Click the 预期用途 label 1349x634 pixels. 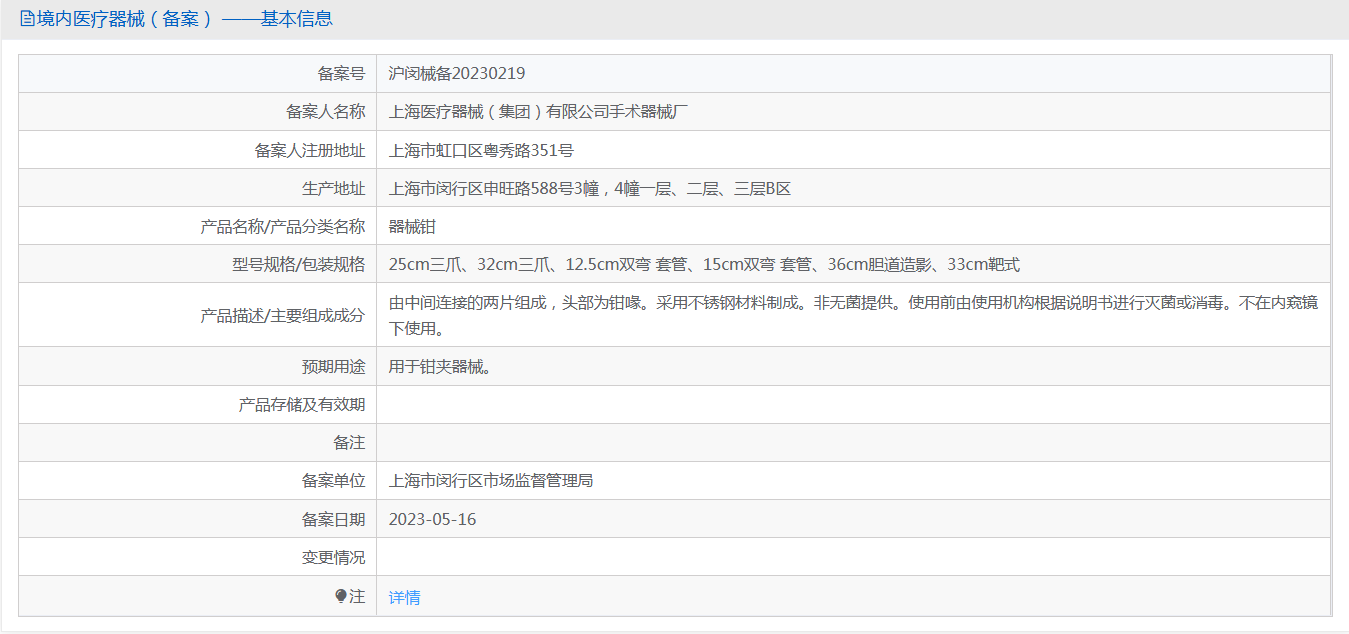(x=333, y=366)
